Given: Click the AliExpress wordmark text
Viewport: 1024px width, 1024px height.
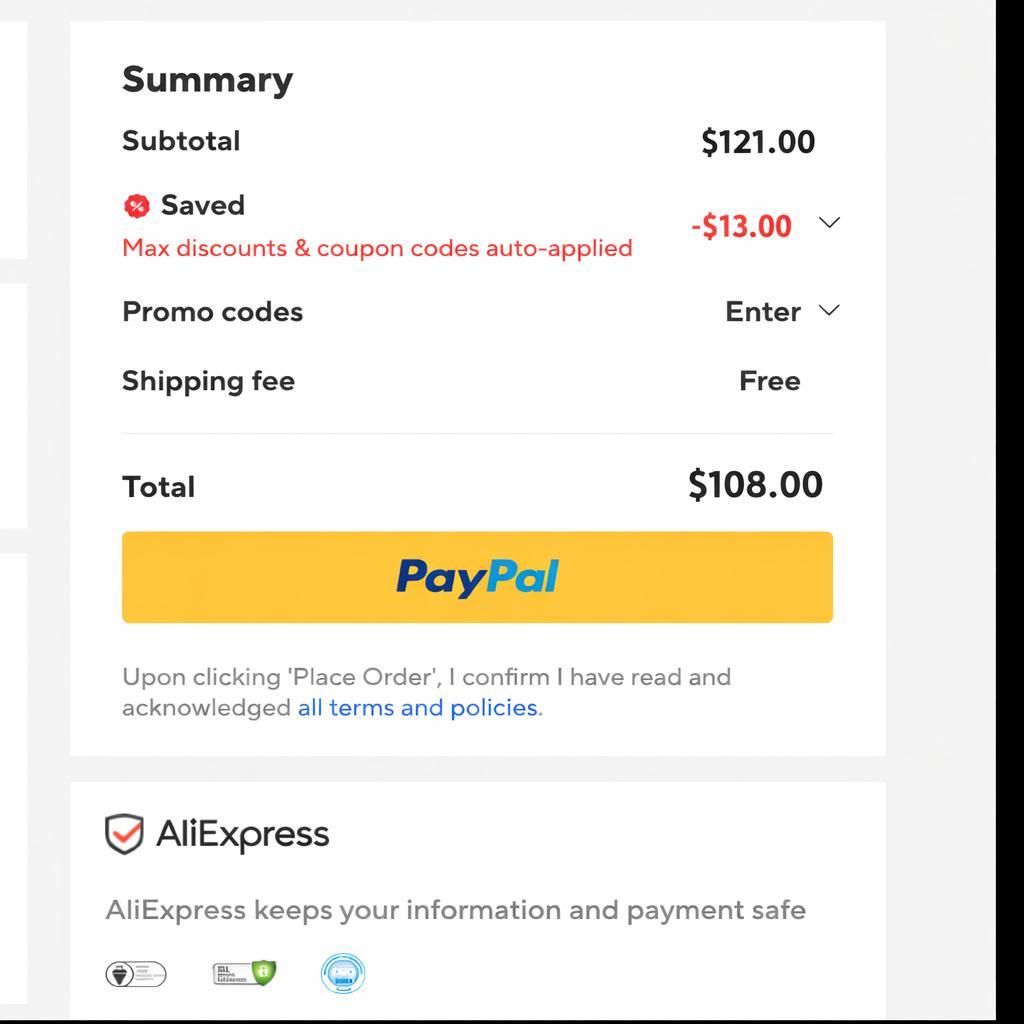Looking at the screenshot, I should tap(242, 835).
